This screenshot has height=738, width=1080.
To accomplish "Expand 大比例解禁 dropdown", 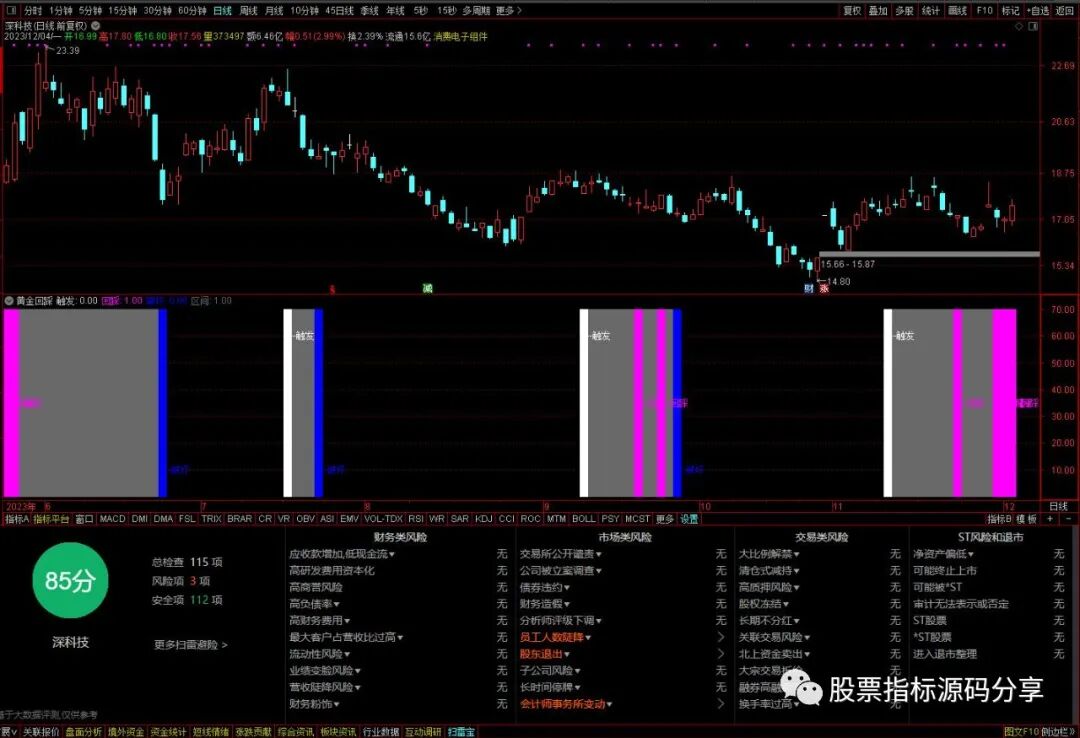I will point(769,554).
